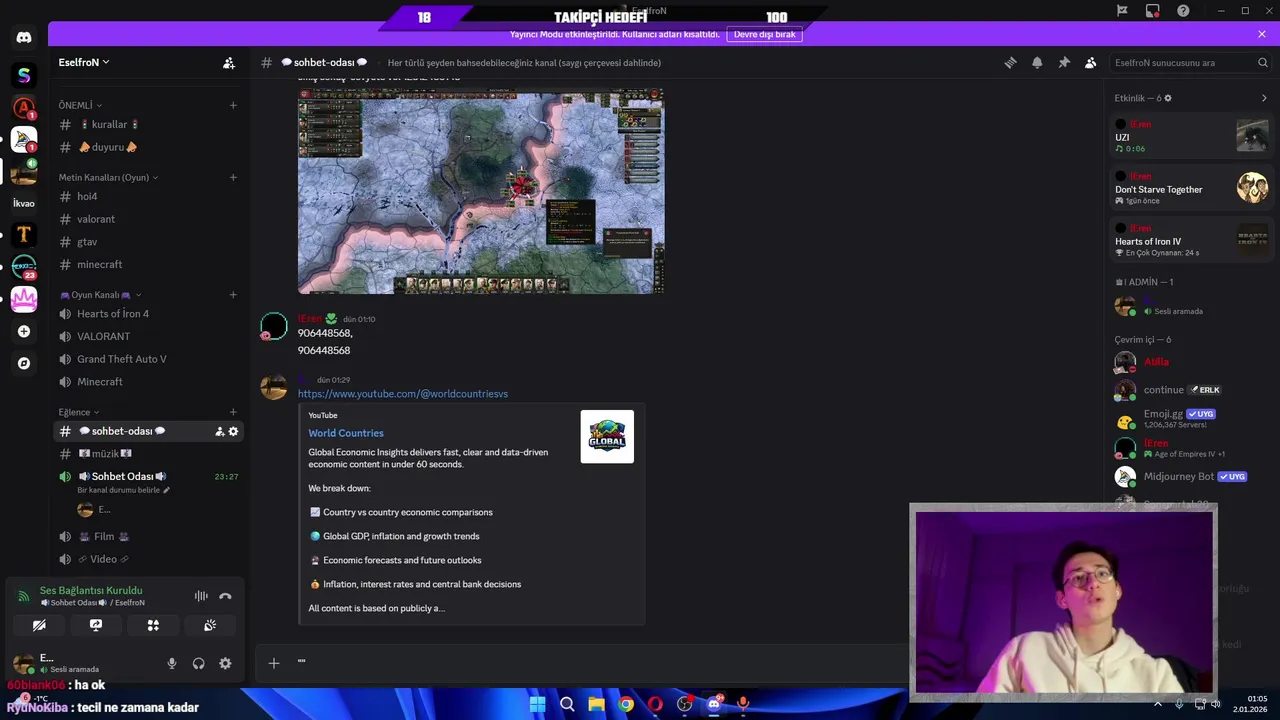The width and height of the screenshot is (1280, 720).
Task: Open notification settings bell icon
Action: point(1037,62)
